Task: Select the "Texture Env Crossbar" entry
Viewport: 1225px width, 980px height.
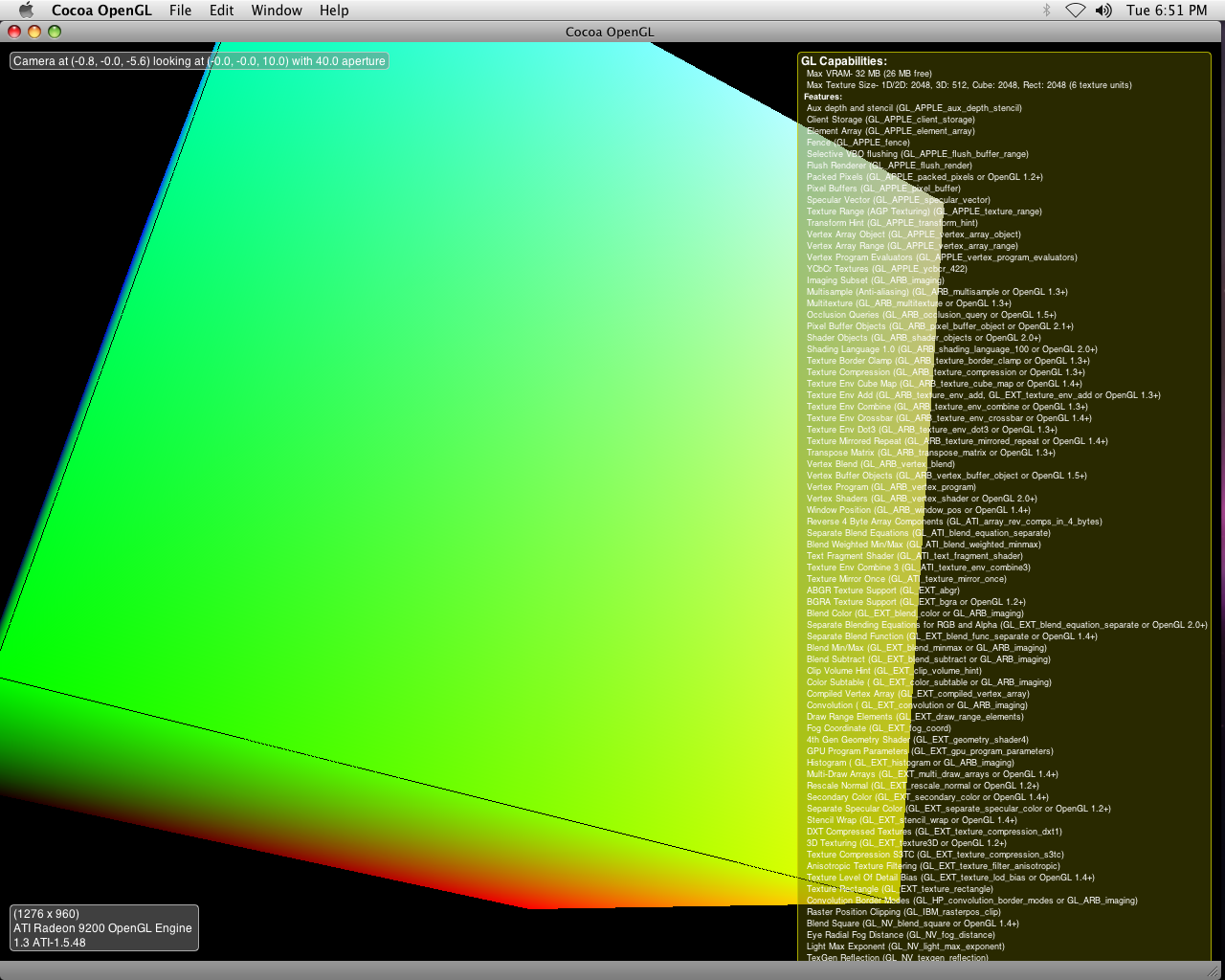Action: [x=948, y=418]
